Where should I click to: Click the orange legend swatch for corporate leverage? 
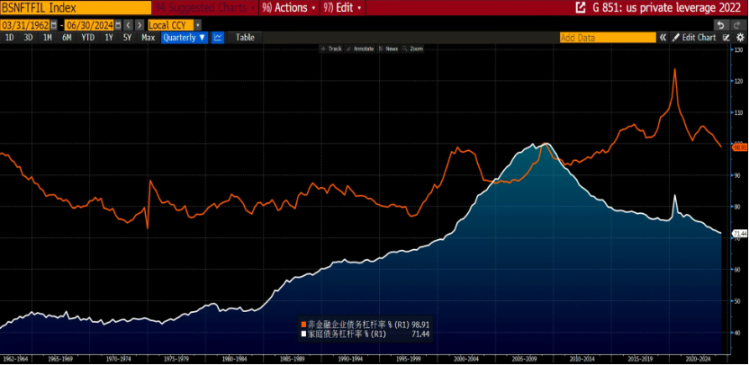coord(302,325)
